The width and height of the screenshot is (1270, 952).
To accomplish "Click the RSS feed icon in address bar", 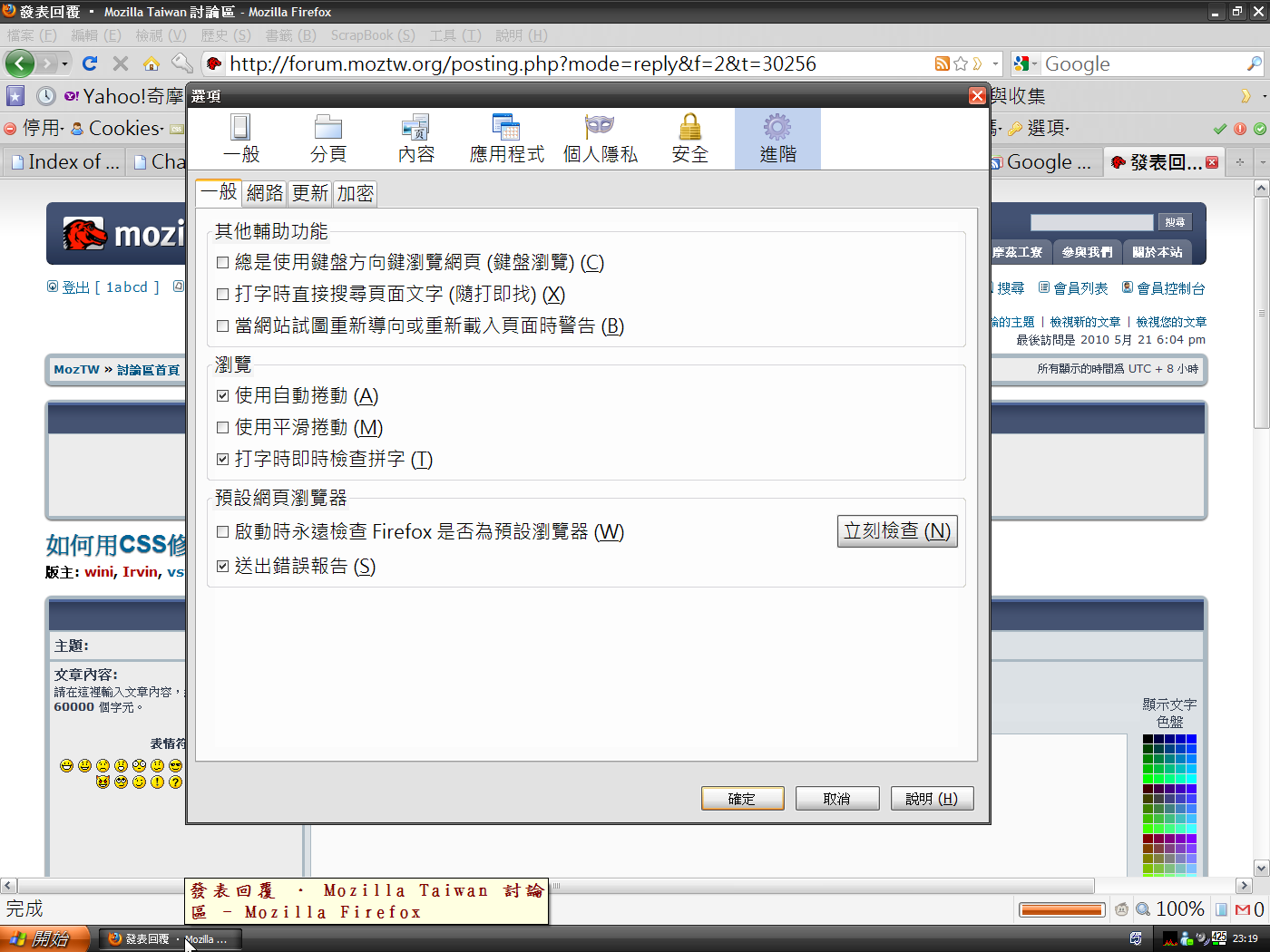I will coord(943,63).
